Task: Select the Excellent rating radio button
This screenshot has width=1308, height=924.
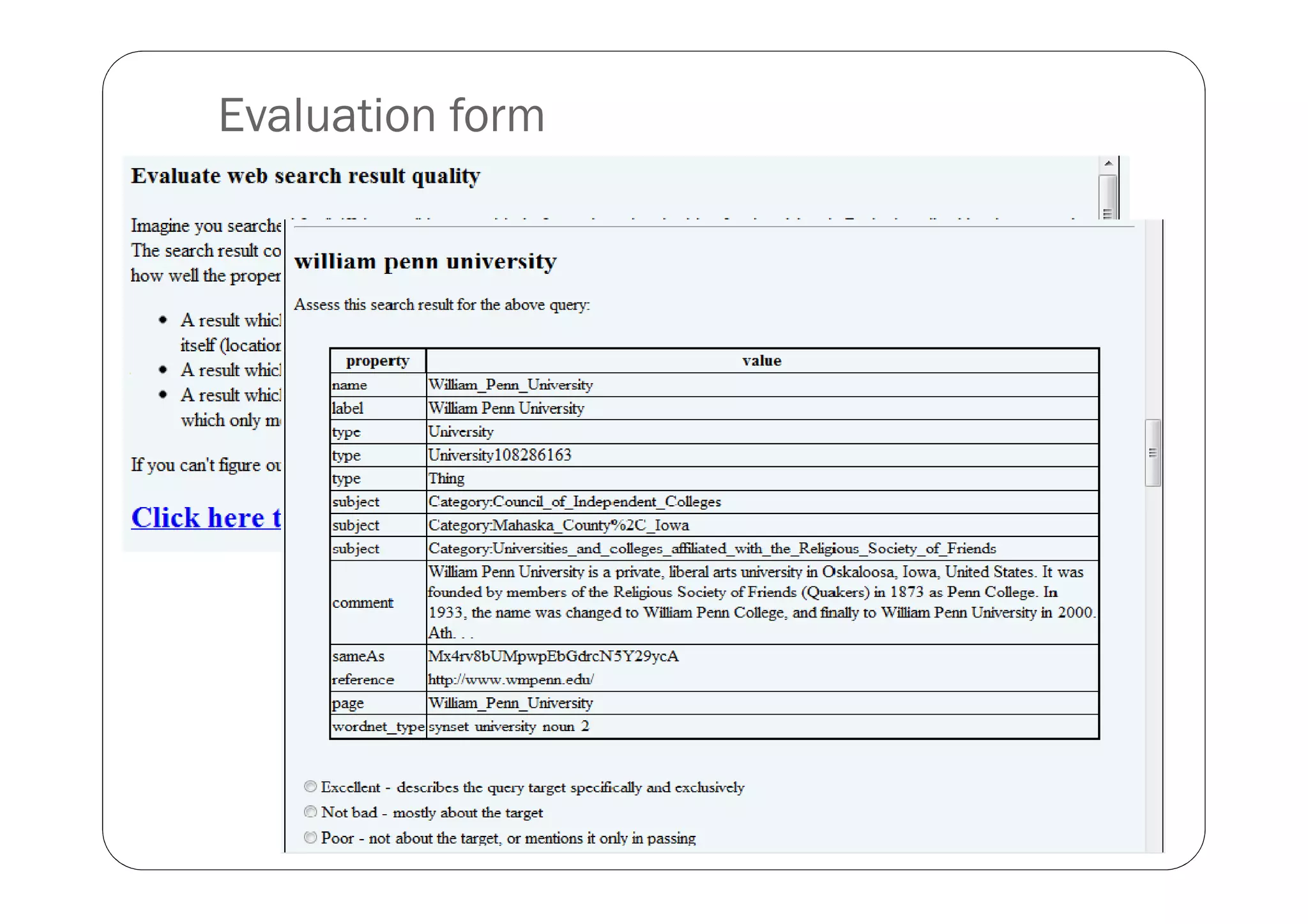Action: (x=310, y=786)
